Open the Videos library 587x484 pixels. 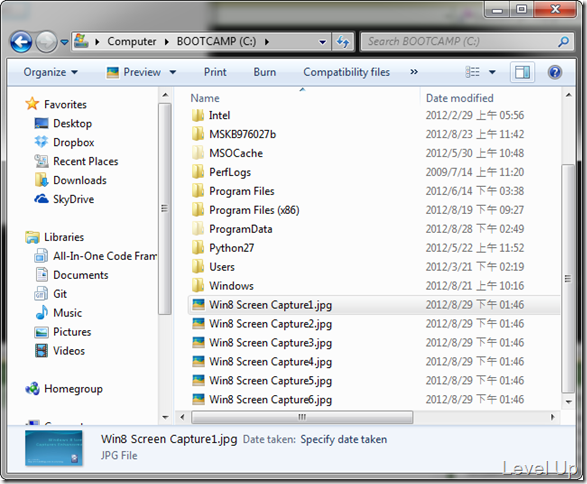point(60,351)
